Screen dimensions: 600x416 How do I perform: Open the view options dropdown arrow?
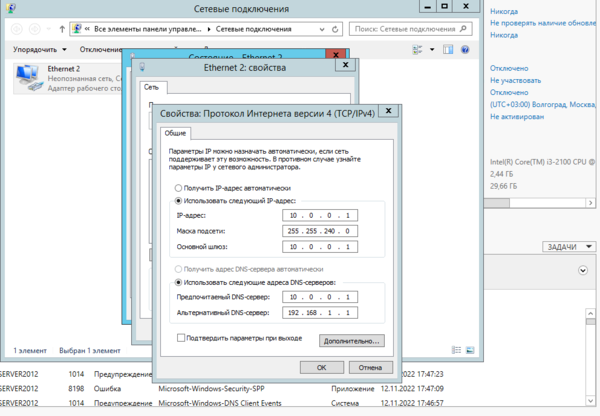[432, 49]
